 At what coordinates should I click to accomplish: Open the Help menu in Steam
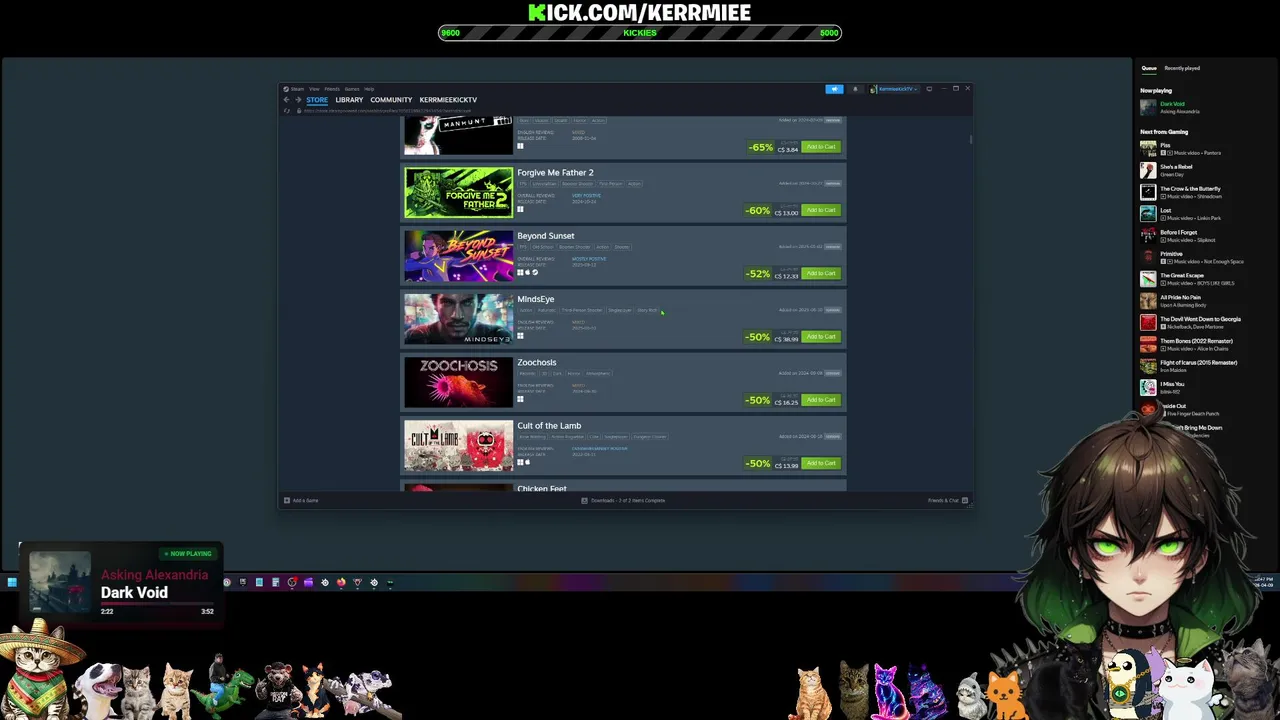(x=369, y=89)
